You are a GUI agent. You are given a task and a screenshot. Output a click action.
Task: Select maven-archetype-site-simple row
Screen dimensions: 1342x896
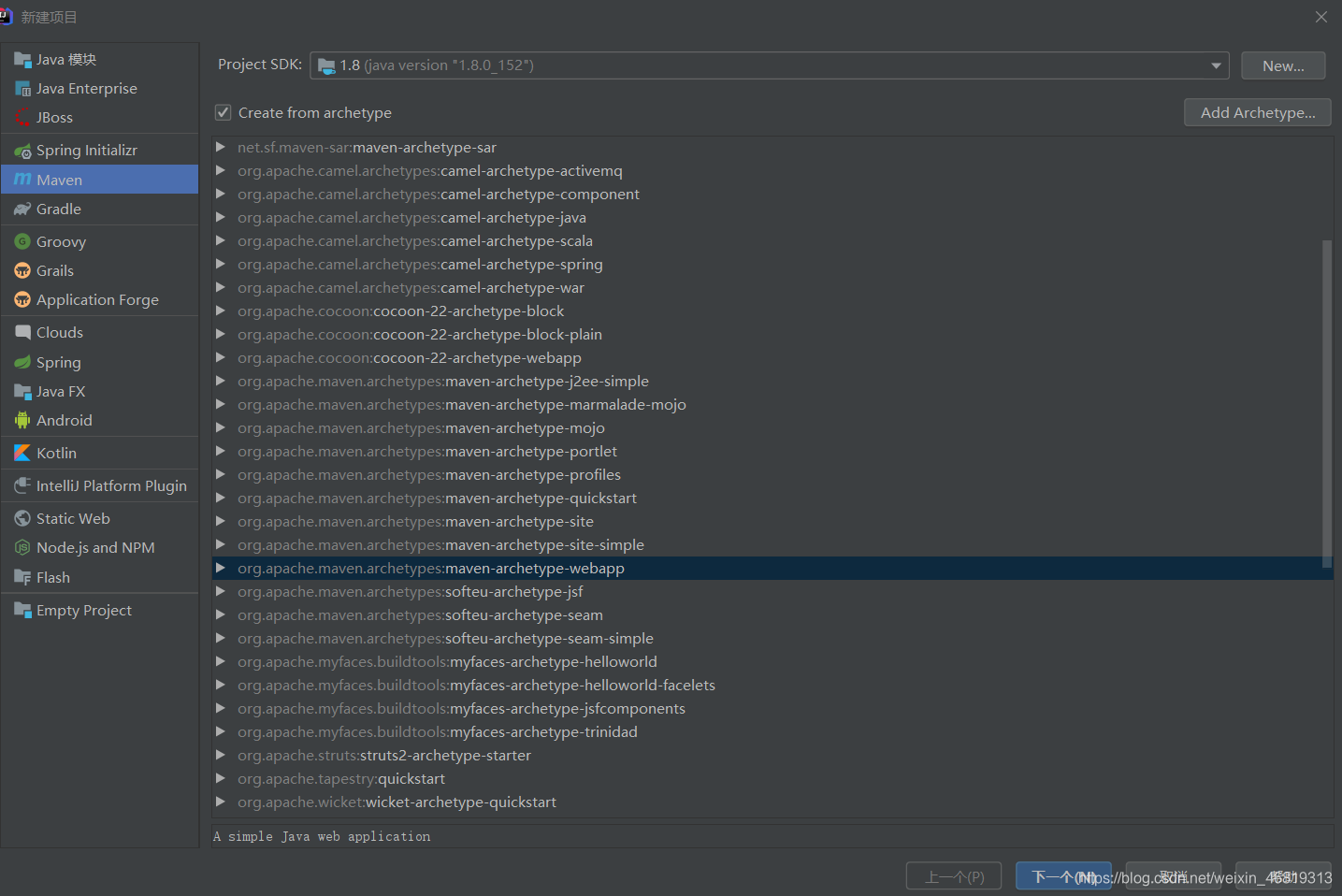[x=772, y=544]
